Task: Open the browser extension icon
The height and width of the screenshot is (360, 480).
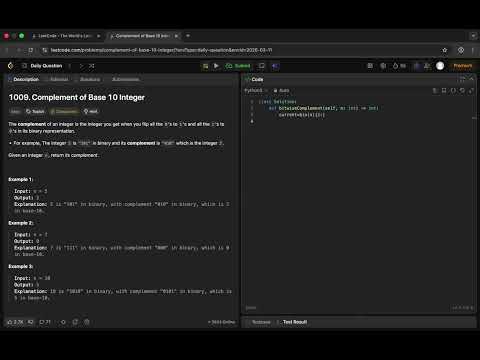Action: click(461, 50)
